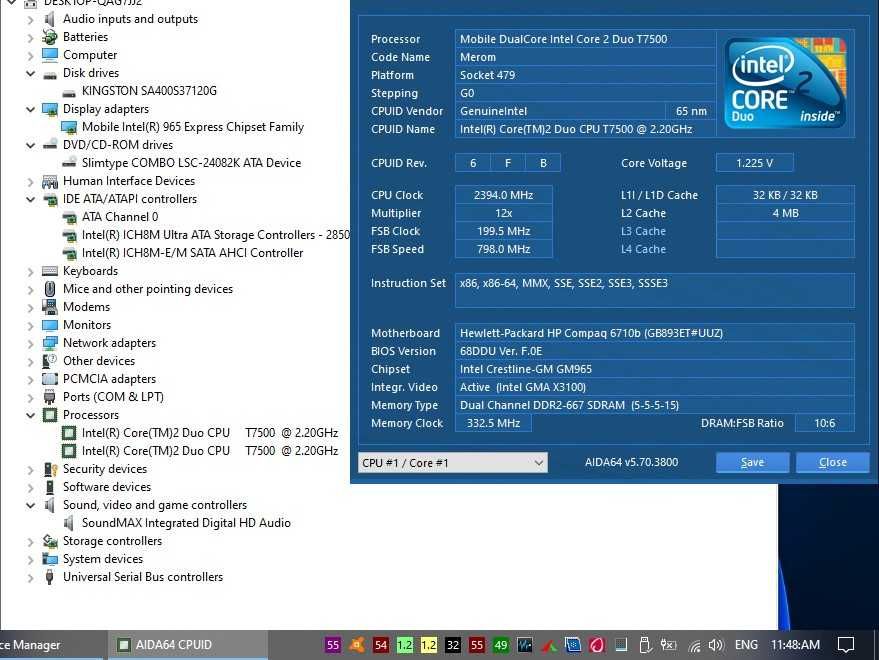The height and width of the screenshot is (660, 879).
Task: Expand the Human Interface Devices node
Action: tap(30, 181)
